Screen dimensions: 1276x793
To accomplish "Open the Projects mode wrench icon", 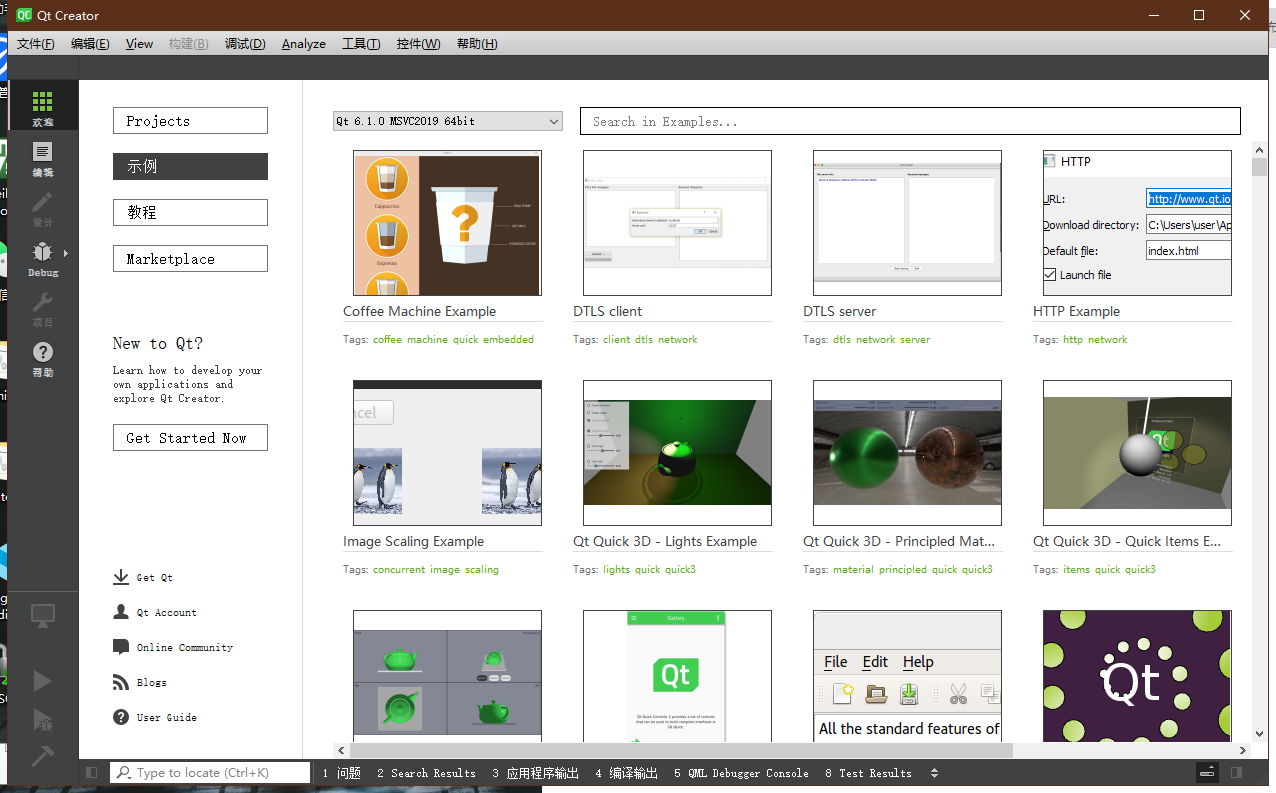I will [42, 302].
